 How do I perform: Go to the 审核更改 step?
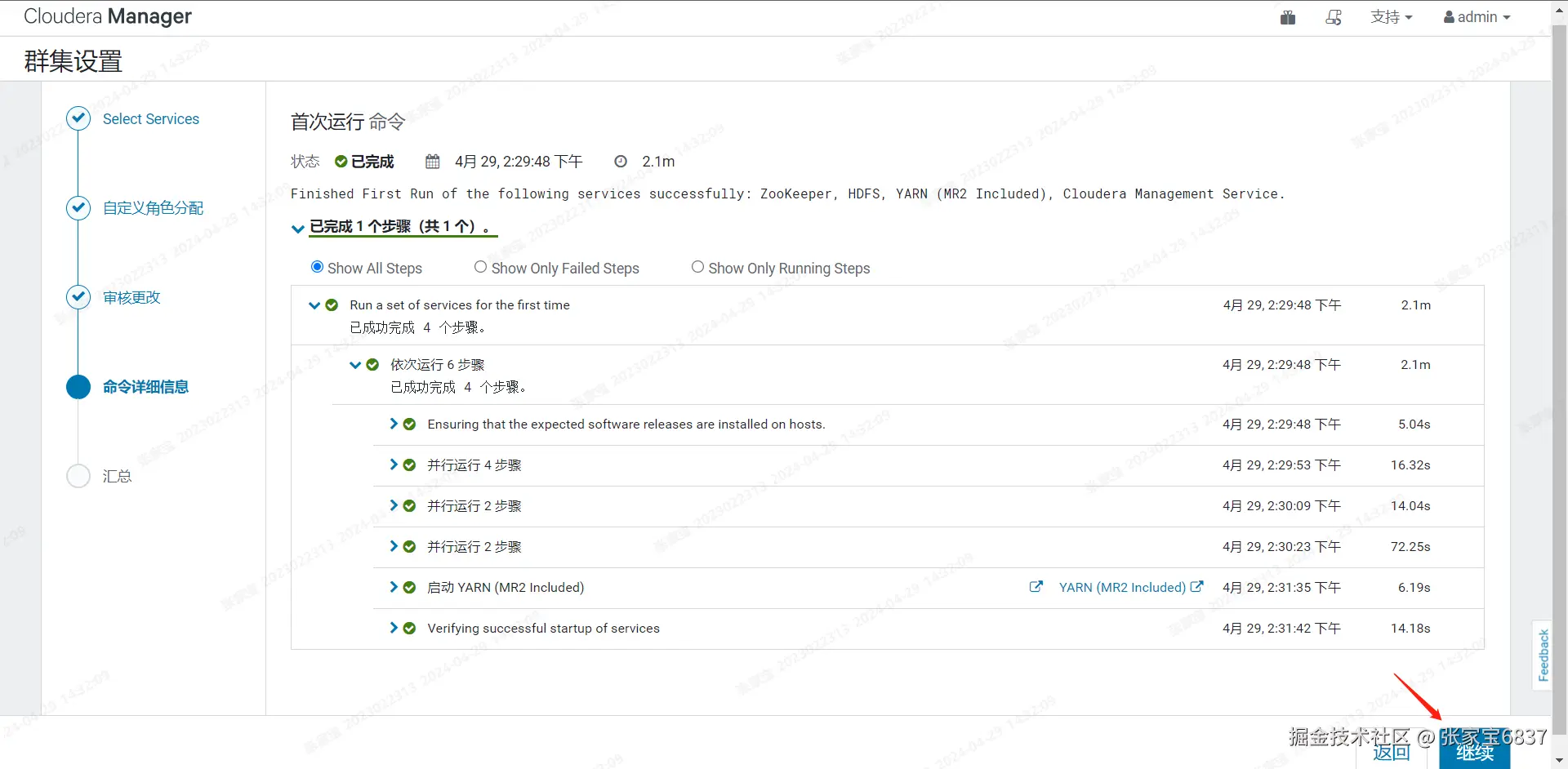pos(131,297)
